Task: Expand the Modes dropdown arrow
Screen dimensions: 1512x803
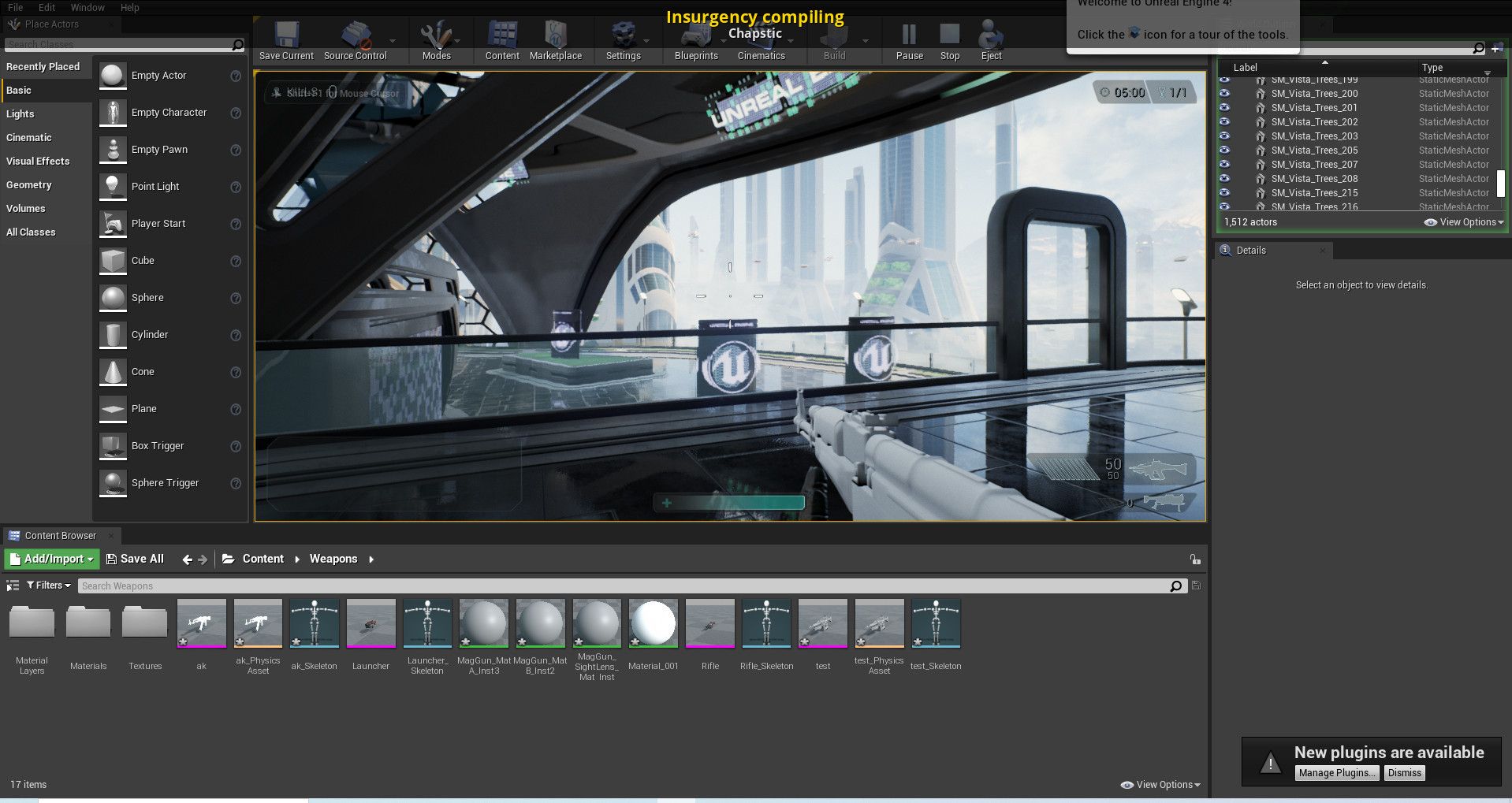Action: pos(457,41)
